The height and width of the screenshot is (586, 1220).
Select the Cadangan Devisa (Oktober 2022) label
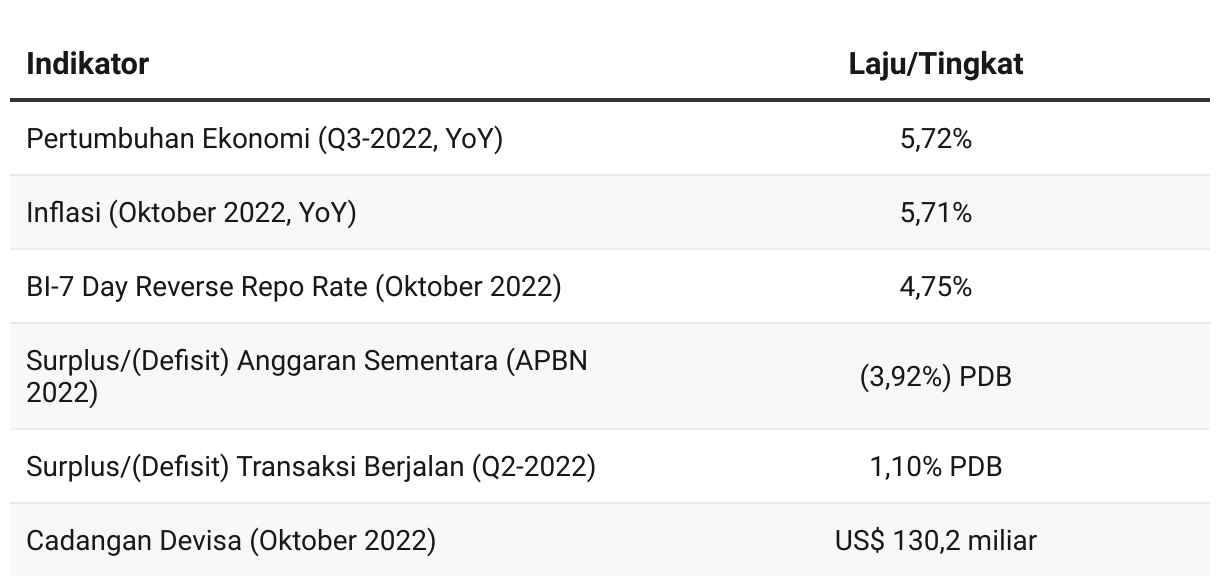(231, 541)
